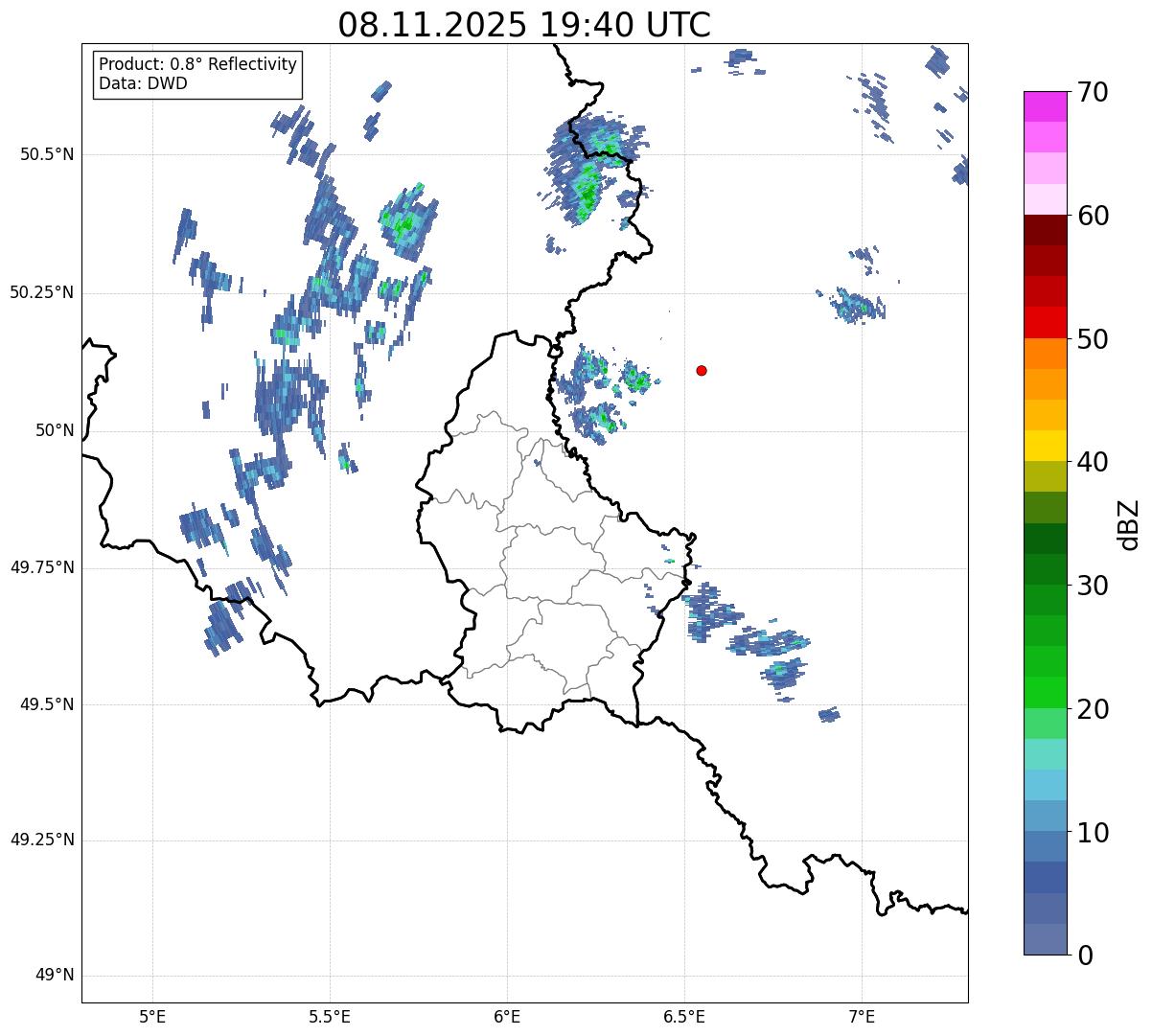Viewport: 1152px width, 1036px height.
Task: Click the orange colorbar segment just below 50
Action: pos(1046,353)
